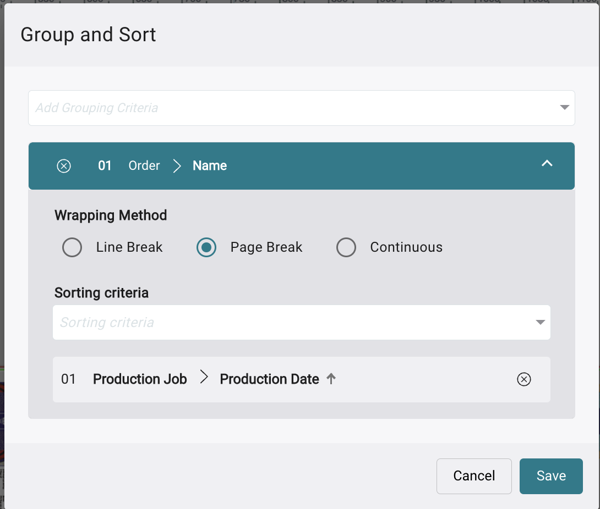Remove the Production Job sorting criterion
The height and width of the screenshot is (509, 600).
pos(524,380)
